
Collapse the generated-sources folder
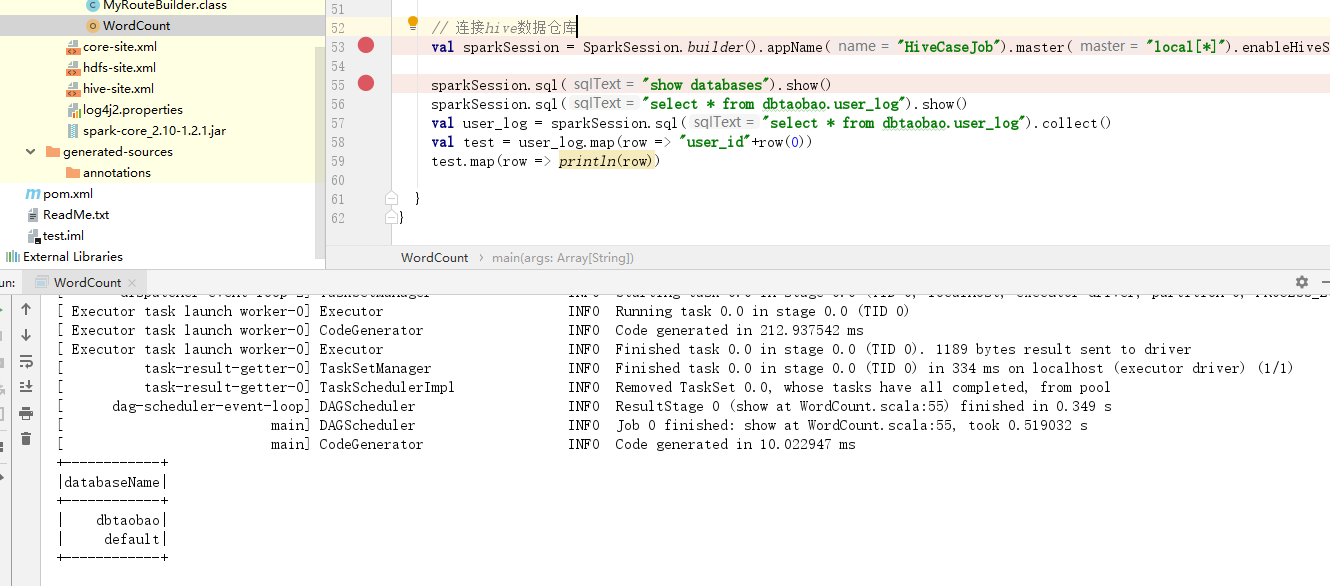[31, 152]
